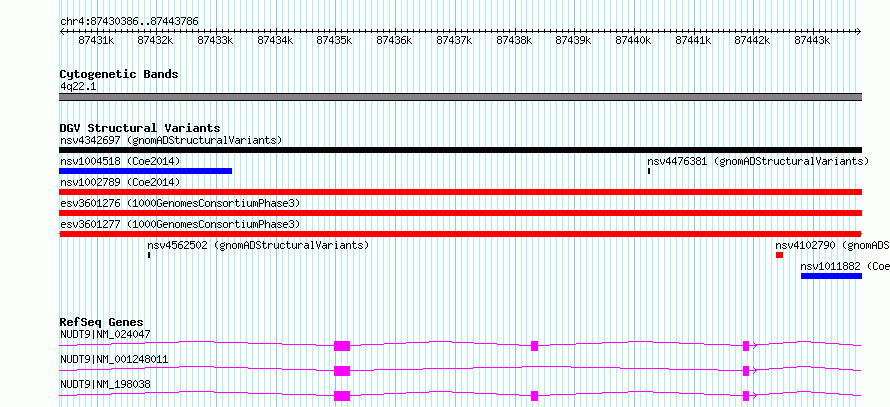Open the esv3601276 red variant bar
This screenshot has height=407, width=890.
coord(460,213)
